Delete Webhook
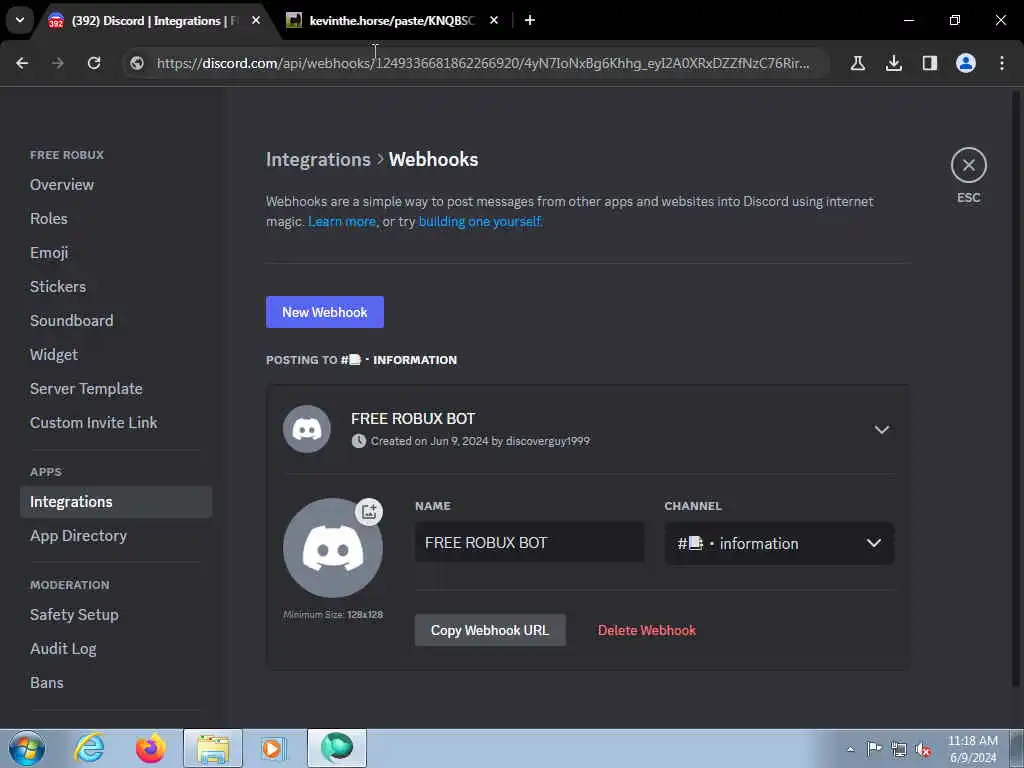The image size is (1024, 768). pyautogui.click(x=647, y=630)
